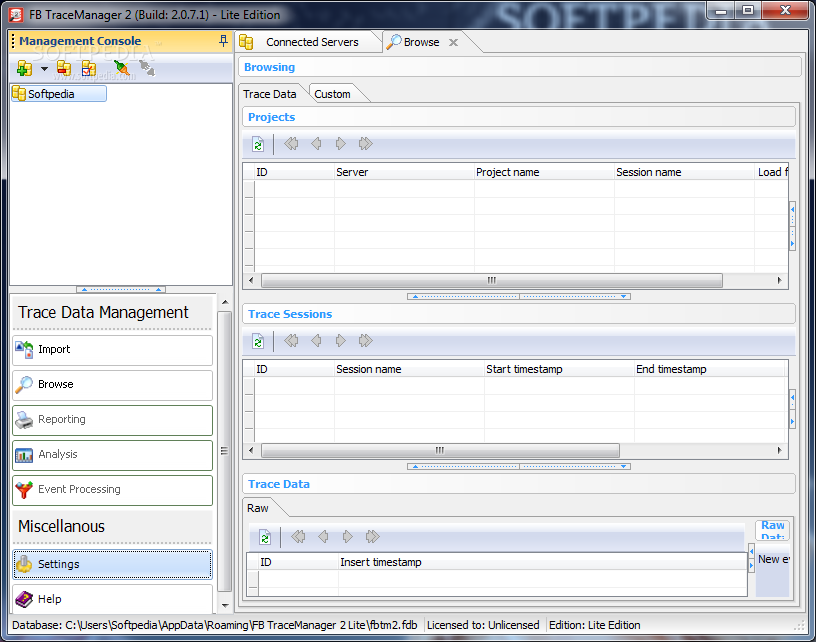Click the Reporting button

coord(112,419)
